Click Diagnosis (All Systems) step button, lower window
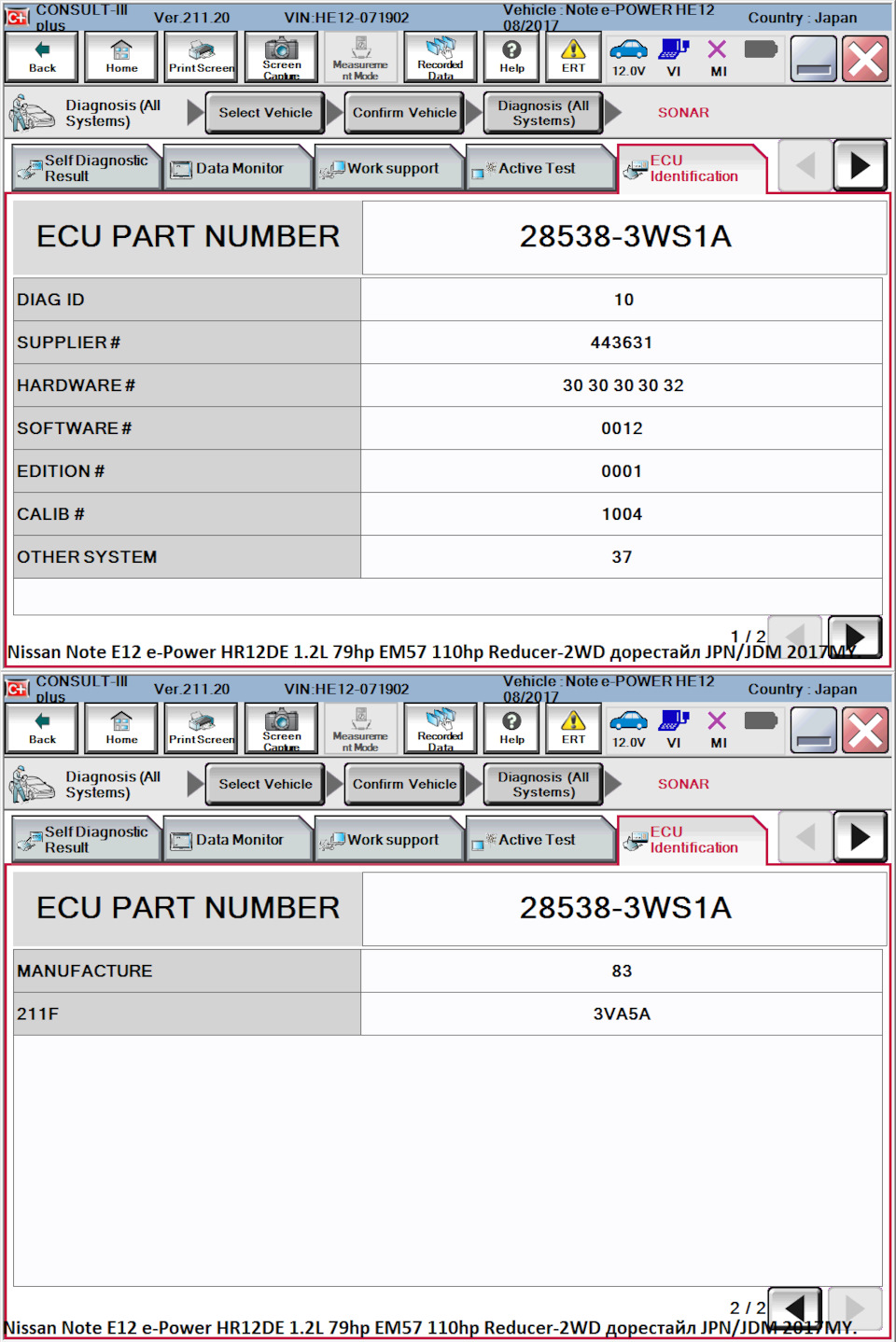 pos(543,784)
